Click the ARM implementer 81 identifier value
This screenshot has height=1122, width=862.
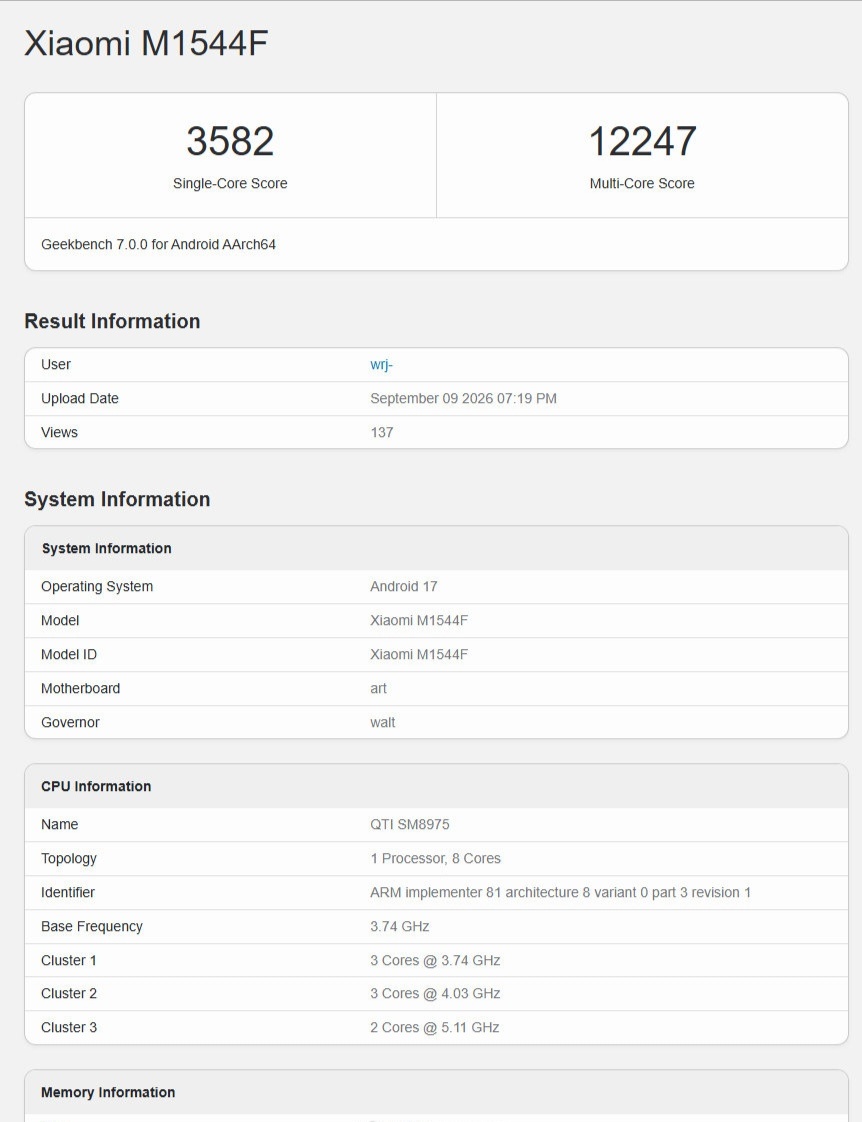pyautogui.click(x=560, y=892)
